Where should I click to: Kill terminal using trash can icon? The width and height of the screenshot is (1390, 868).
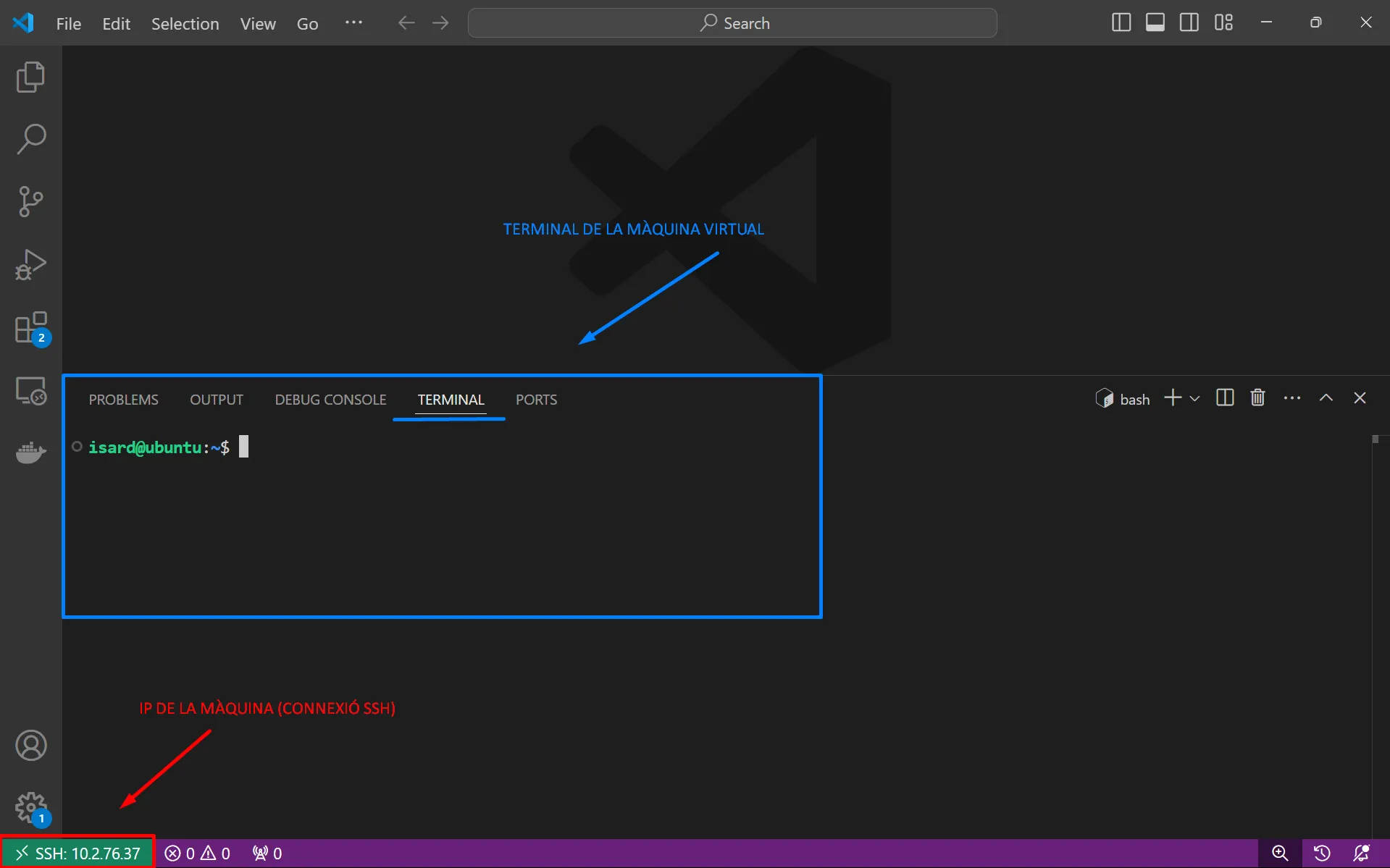coord(1257,398)
